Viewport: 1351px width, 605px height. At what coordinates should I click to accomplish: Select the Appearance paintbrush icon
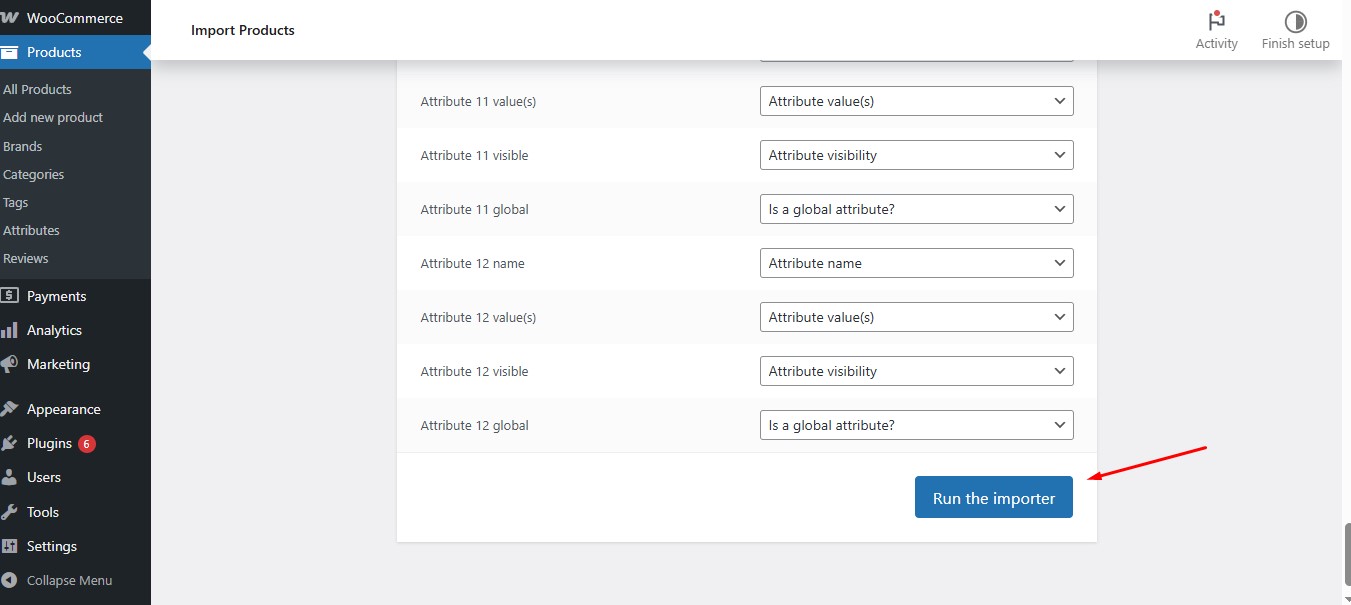click(x=10, y=409)
